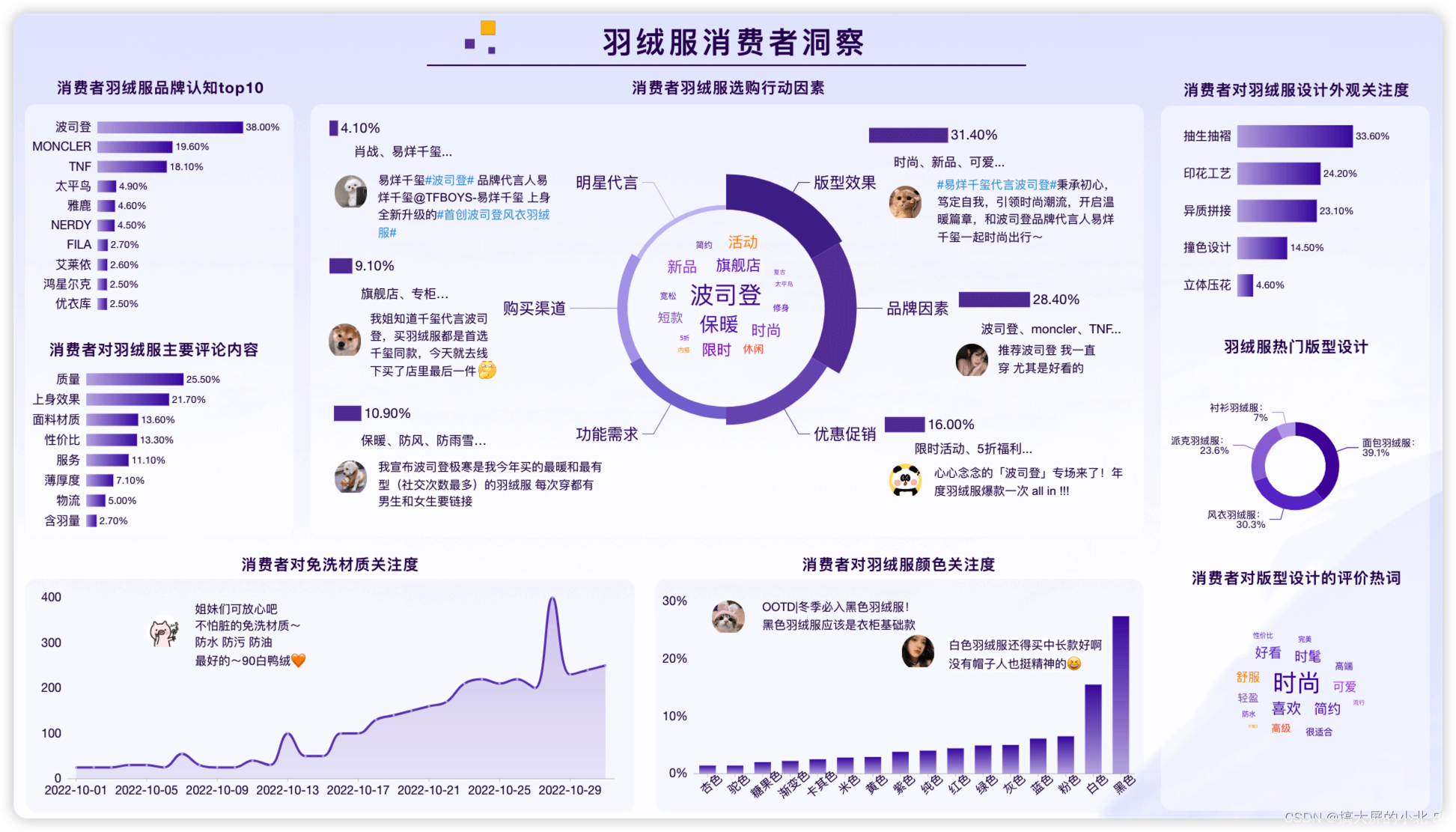Click the white dog avatar beside 易烊千玺 comment
Screen dimensions: 1456x832
pyautogui.click(x=350, y=192)
